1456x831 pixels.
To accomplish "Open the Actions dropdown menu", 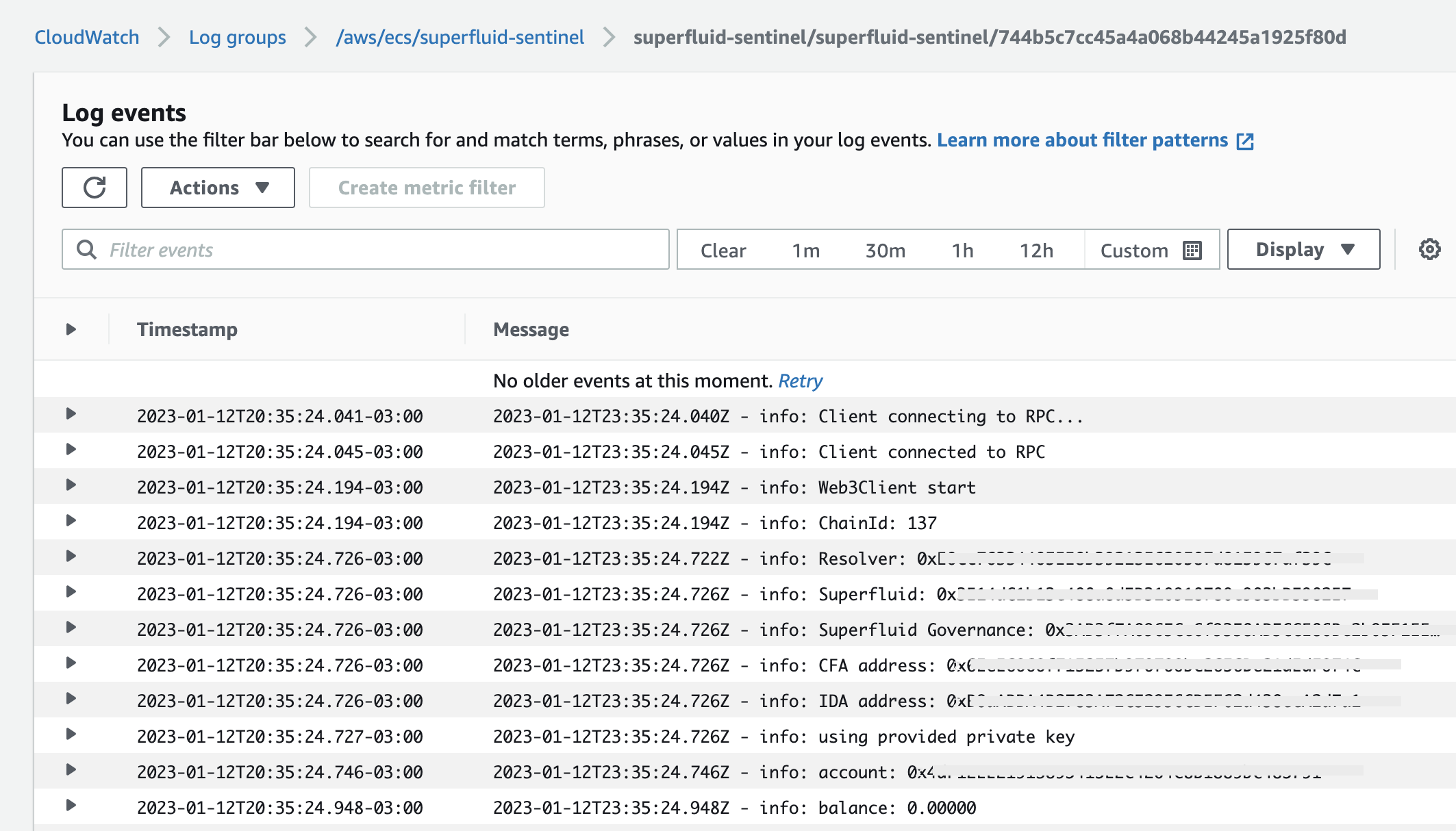I will 218,188.
